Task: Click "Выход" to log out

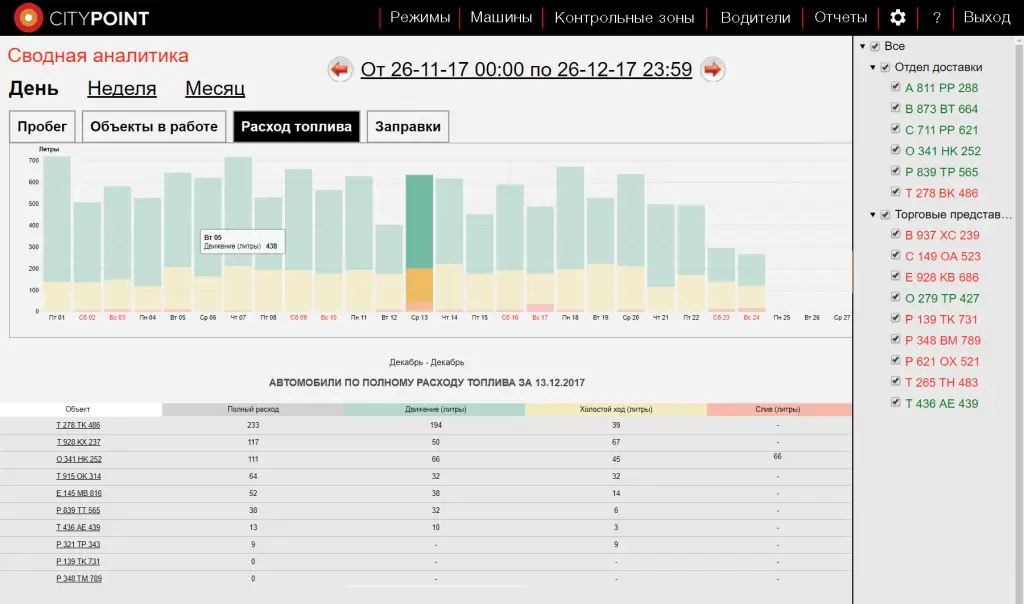Action: tap(986, 18)
